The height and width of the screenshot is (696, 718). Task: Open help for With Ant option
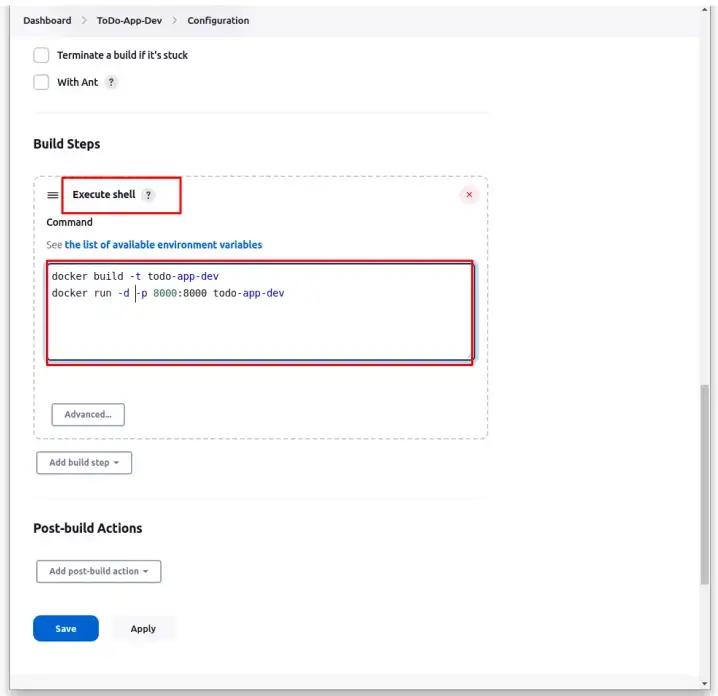point(111,82)
